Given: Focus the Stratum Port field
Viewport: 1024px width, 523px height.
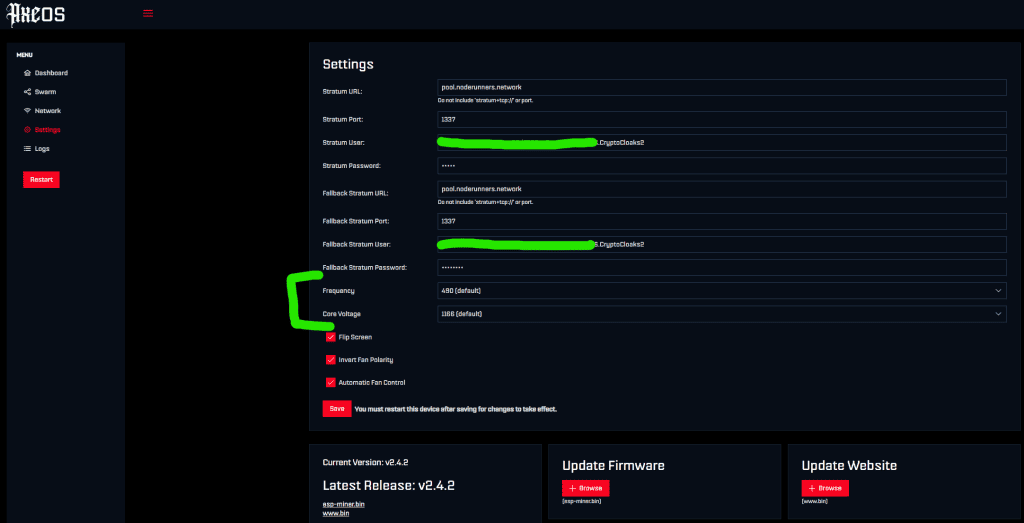Looking at the screenshot, I should pos(722,119).
